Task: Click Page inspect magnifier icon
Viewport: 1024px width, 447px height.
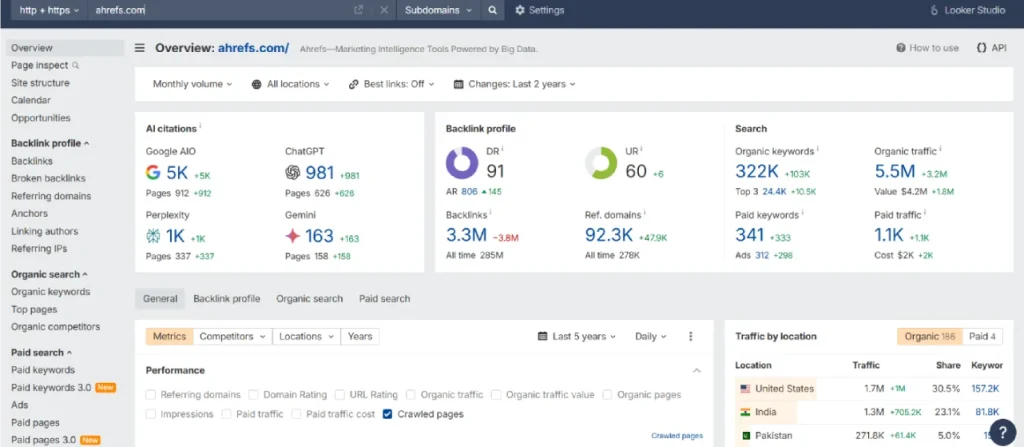Action: coord(76,65)
